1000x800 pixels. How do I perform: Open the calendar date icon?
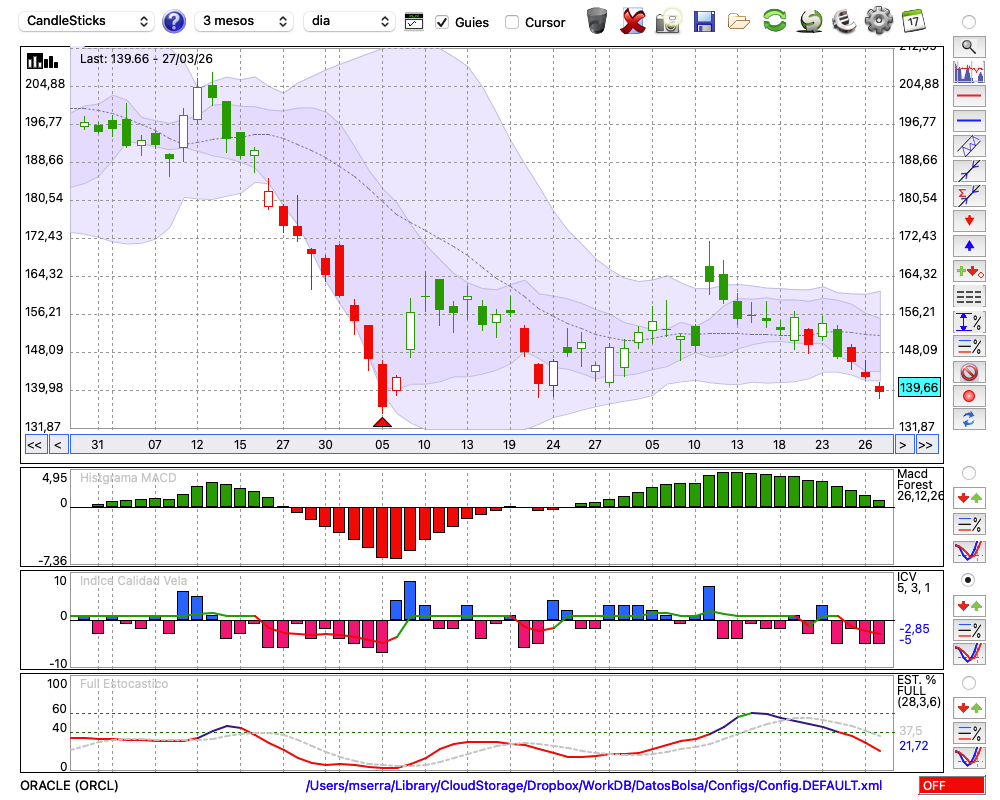pos(913,21)
